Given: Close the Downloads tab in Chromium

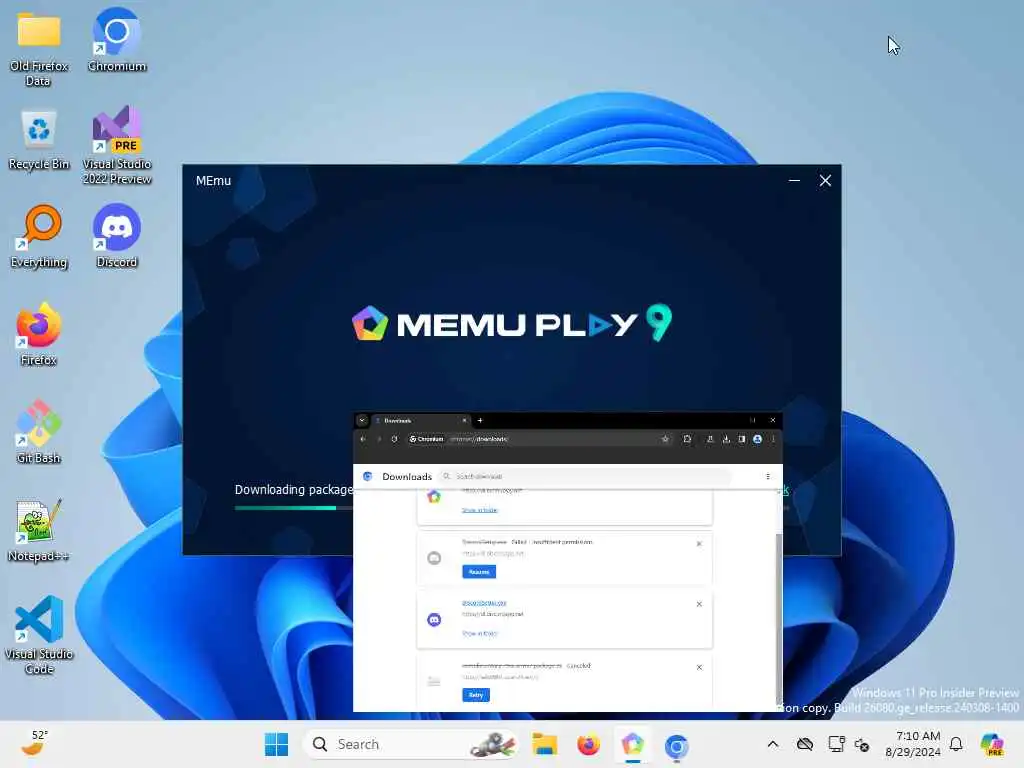Looking at the screenshot, I should (x=464, y=421).
